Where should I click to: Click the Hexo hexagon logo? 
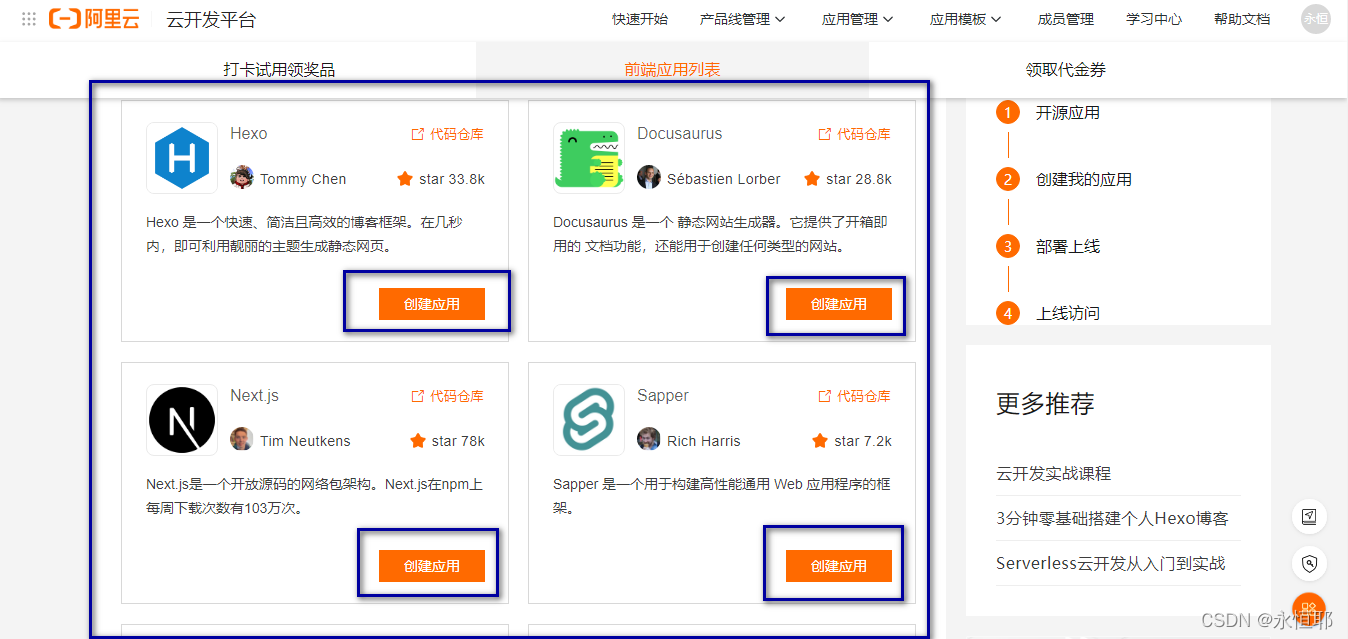(x=182, y=158)
